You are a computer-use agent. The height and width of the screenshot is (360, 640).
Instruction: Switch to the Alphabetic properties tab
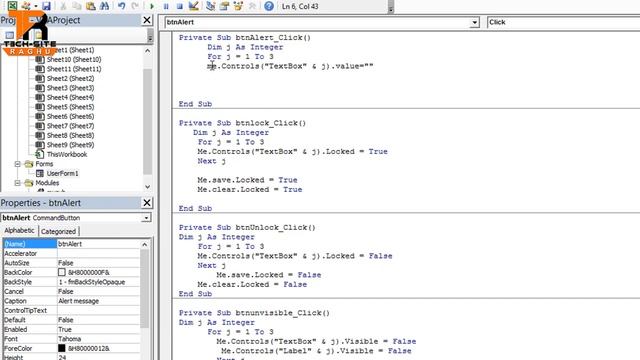(x=20, y=231)
